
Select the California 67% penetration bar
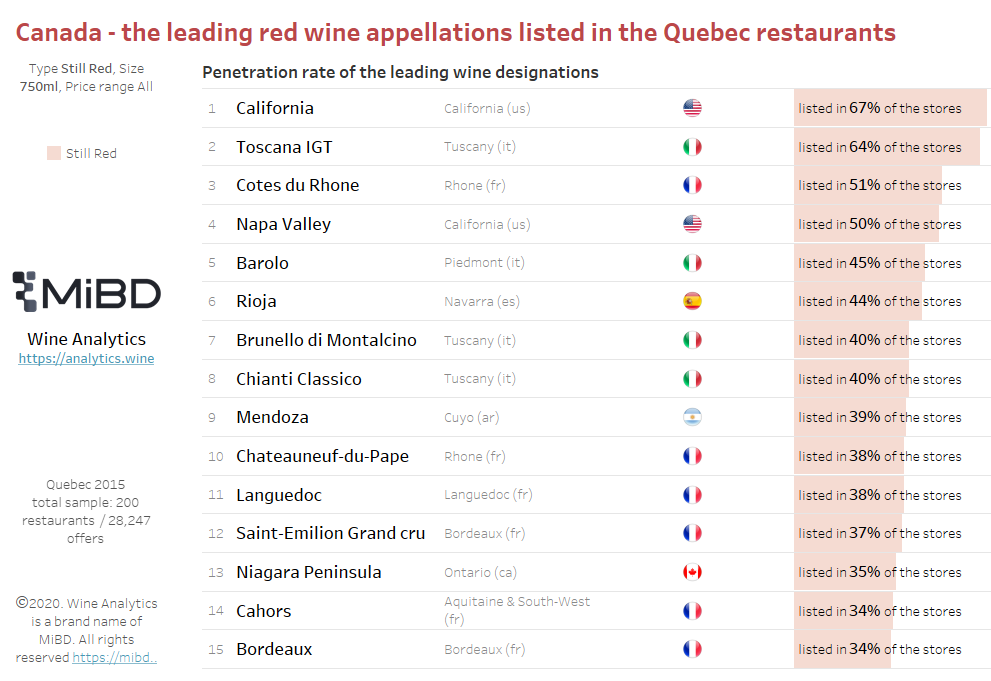pyautogui.click(x=890, y=108)
